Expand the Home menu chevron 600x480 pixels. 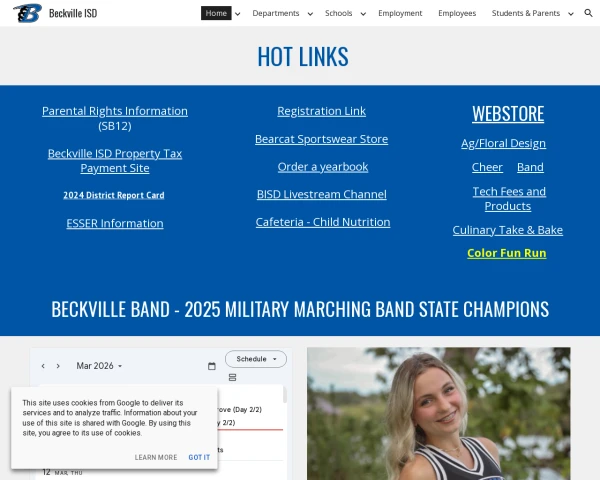238,14
